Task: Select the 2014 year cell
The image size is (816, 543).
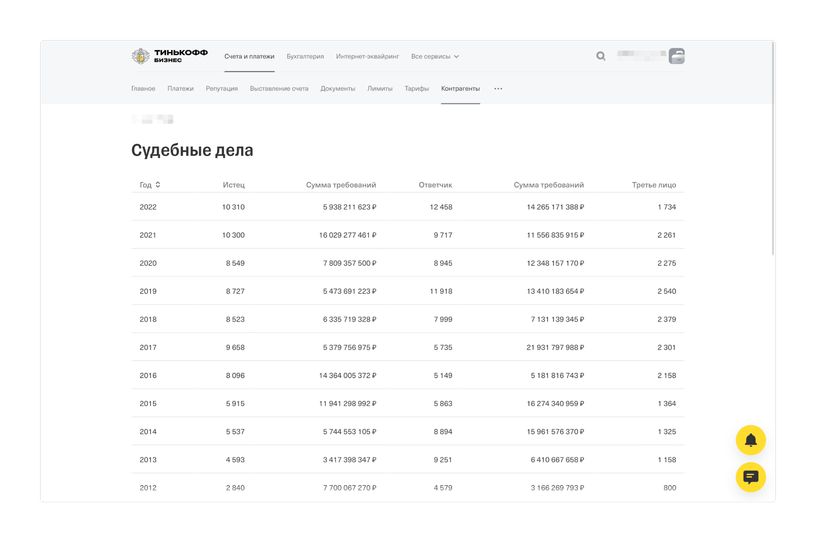Action: coord(148,432)
